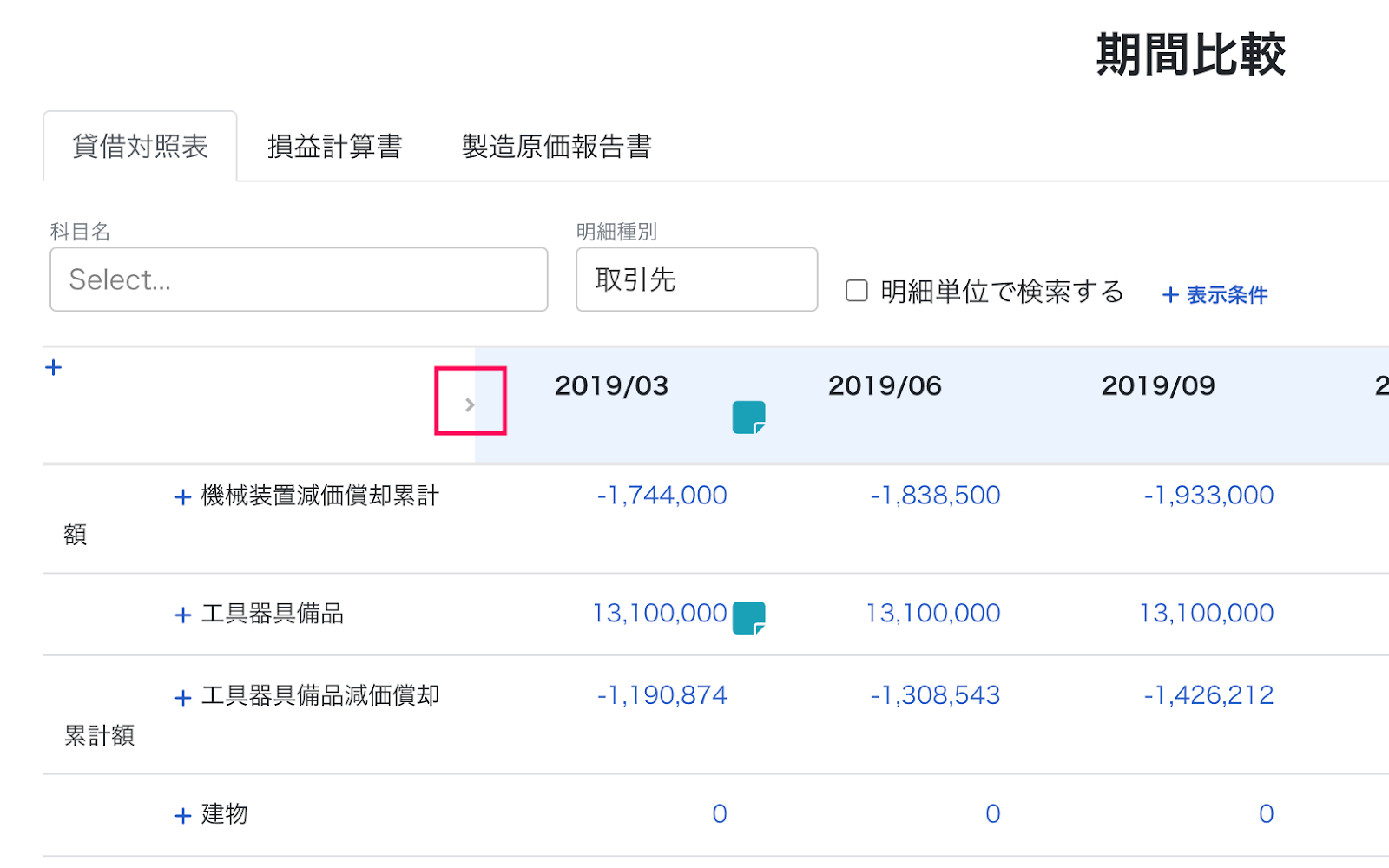The width and height of the screenshot is (1389, 868).
Task: Expand all rows with top-left plus icon
Action: coord(53,367)
